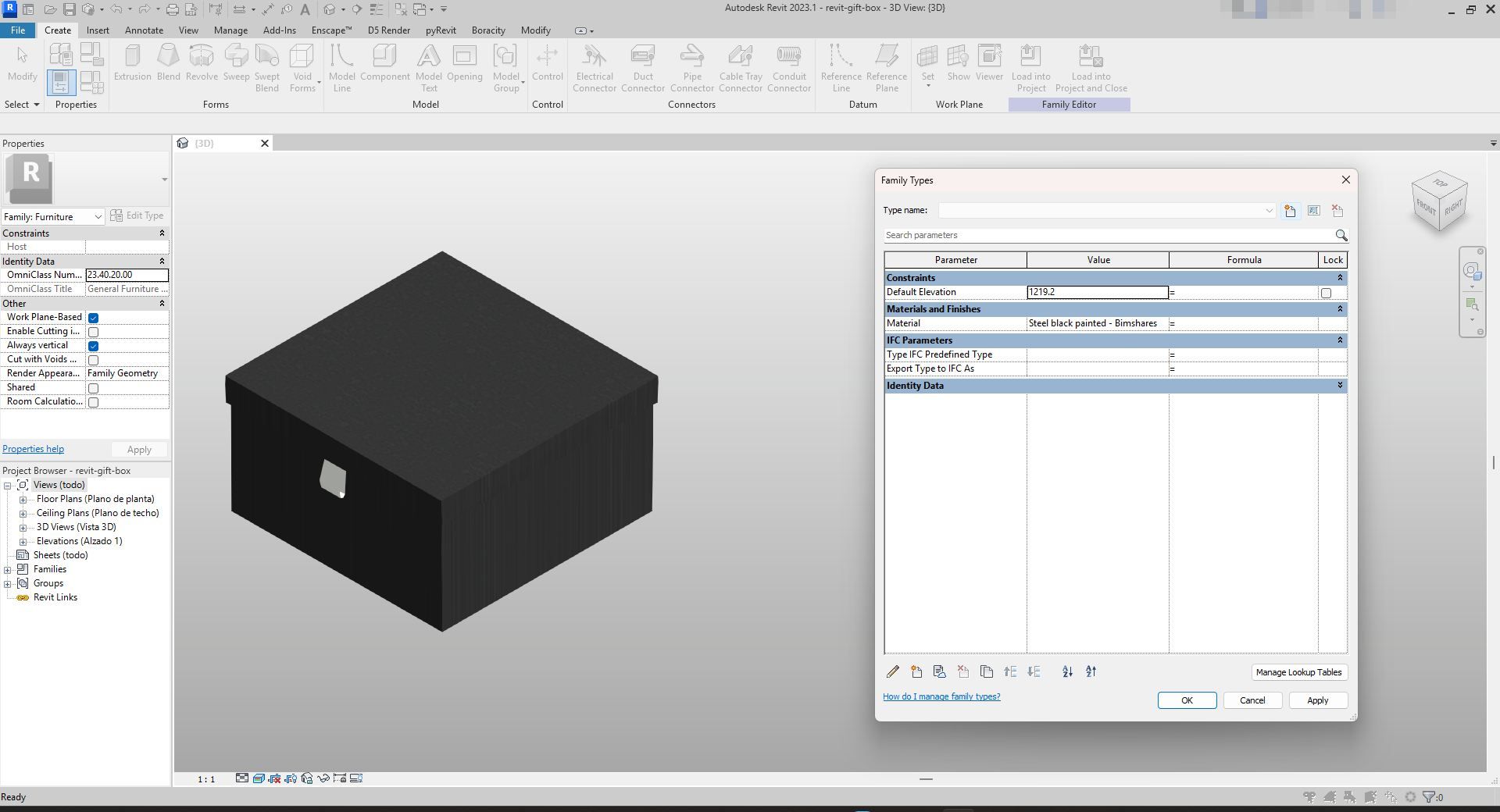
Task: Choose the Opening tool
Action: coord(464,63)
